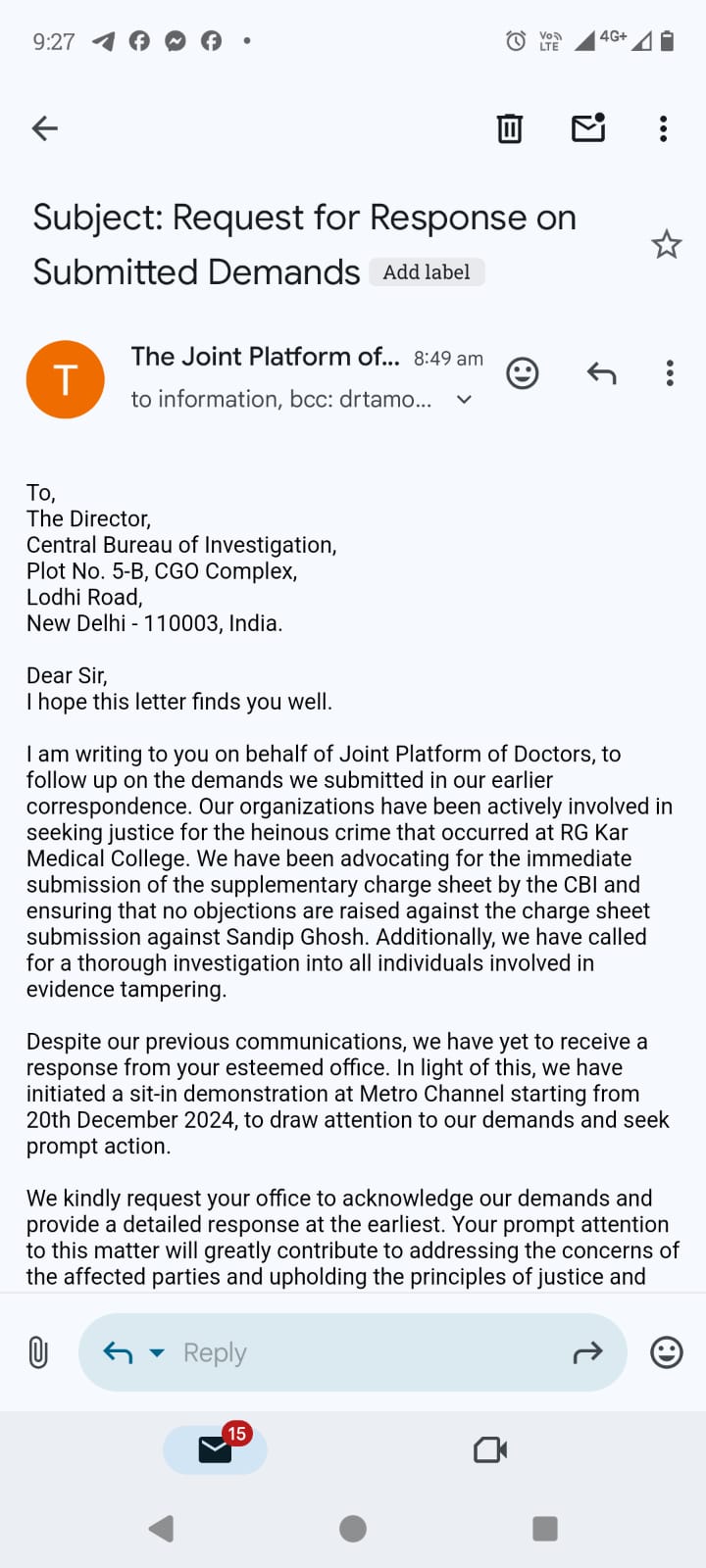
Task: Reply using arrow beside sender name
Action: tap(601, 373)
